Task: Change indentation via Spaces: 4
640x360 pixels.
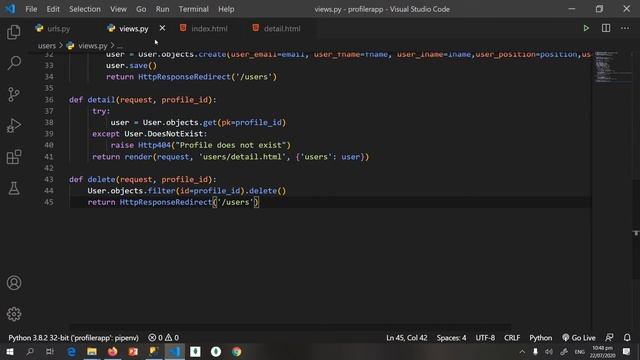Action: pos(451,338)
